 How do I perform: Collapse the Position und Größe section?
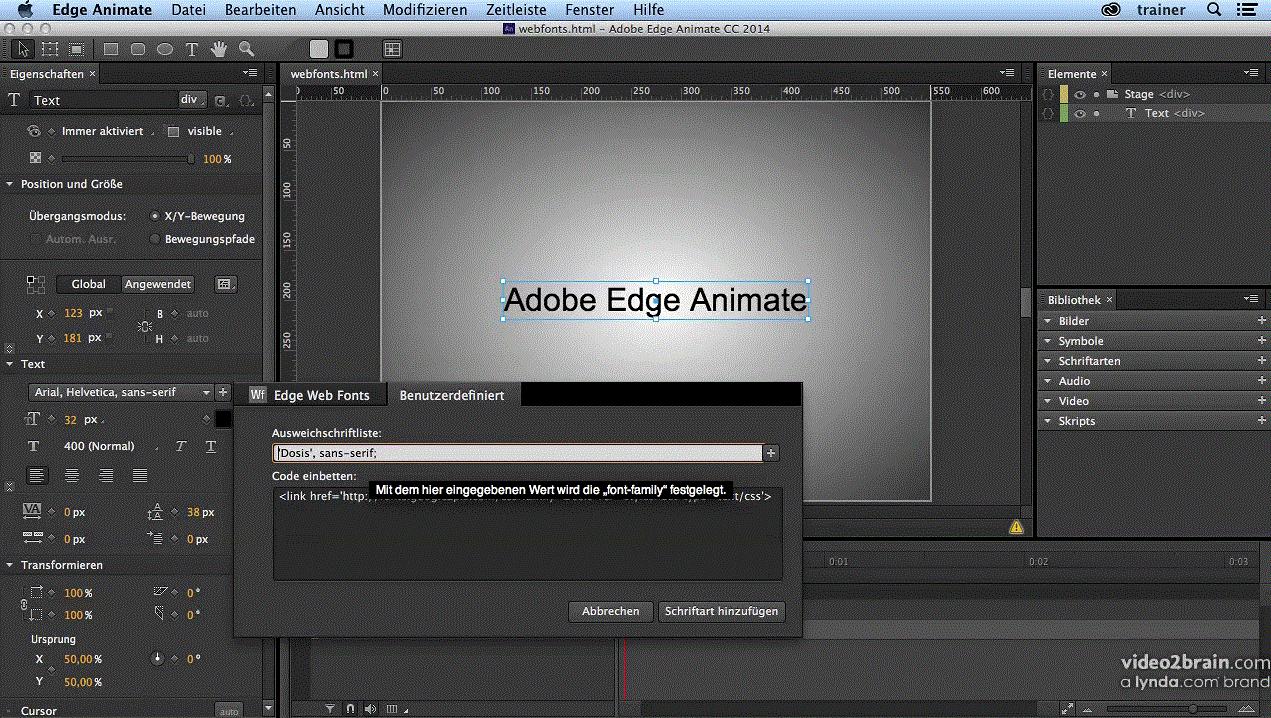(10, 184)
